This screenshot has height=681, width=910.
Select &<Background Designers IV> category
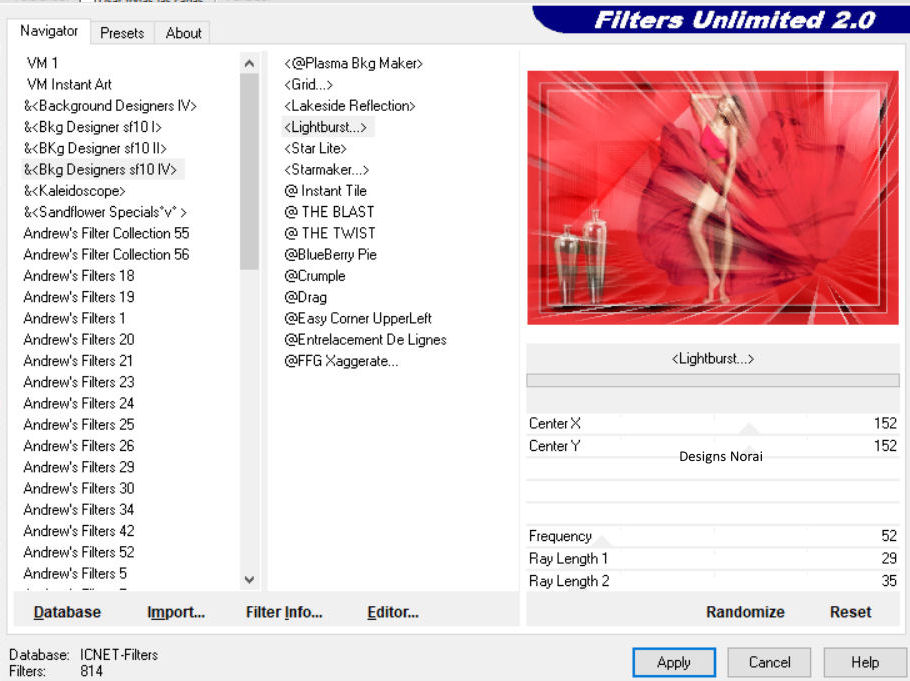click(110, 106)
